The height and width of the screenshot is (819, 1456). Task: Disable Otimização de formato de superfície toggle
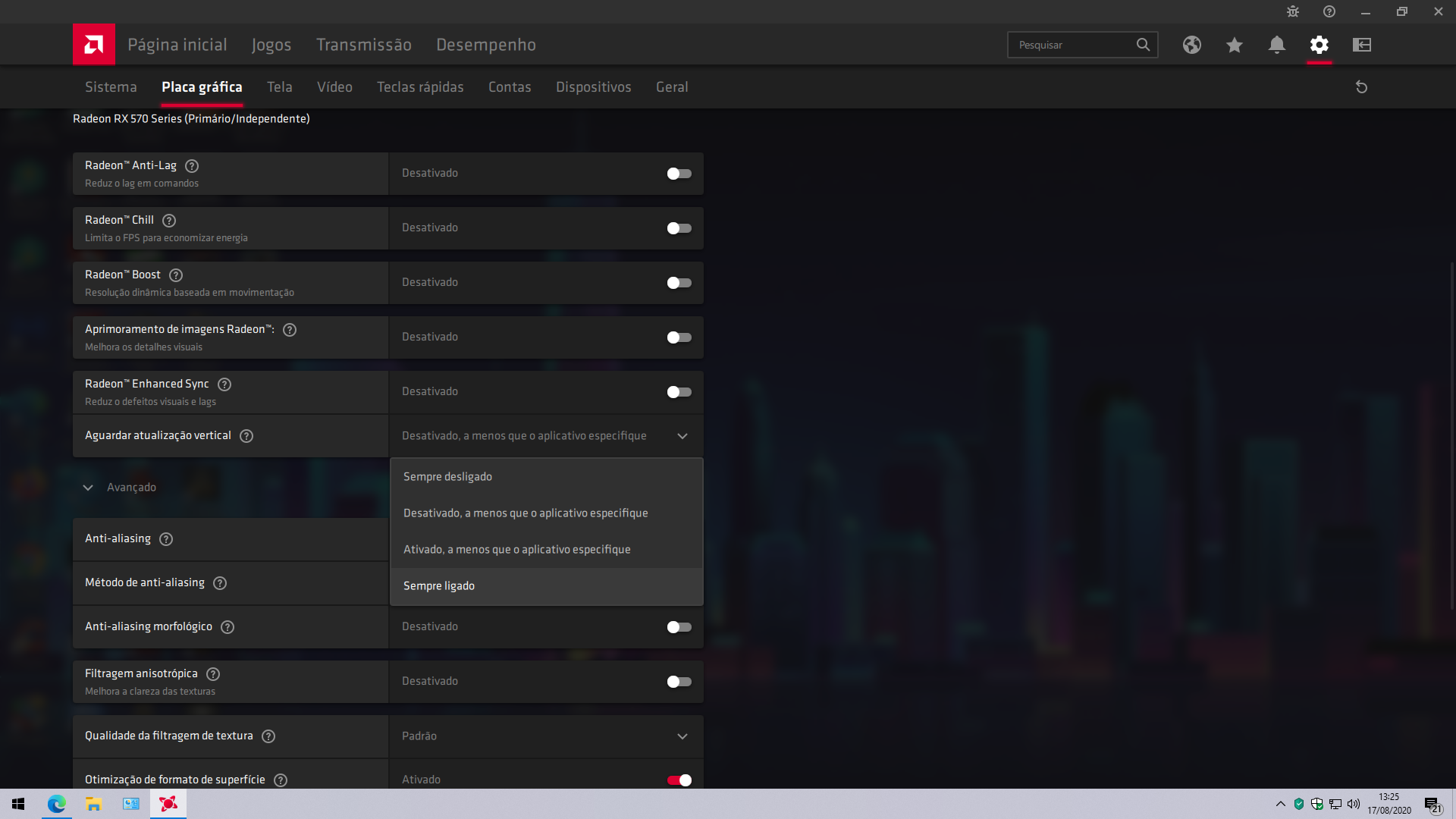[x=679, y=780]
